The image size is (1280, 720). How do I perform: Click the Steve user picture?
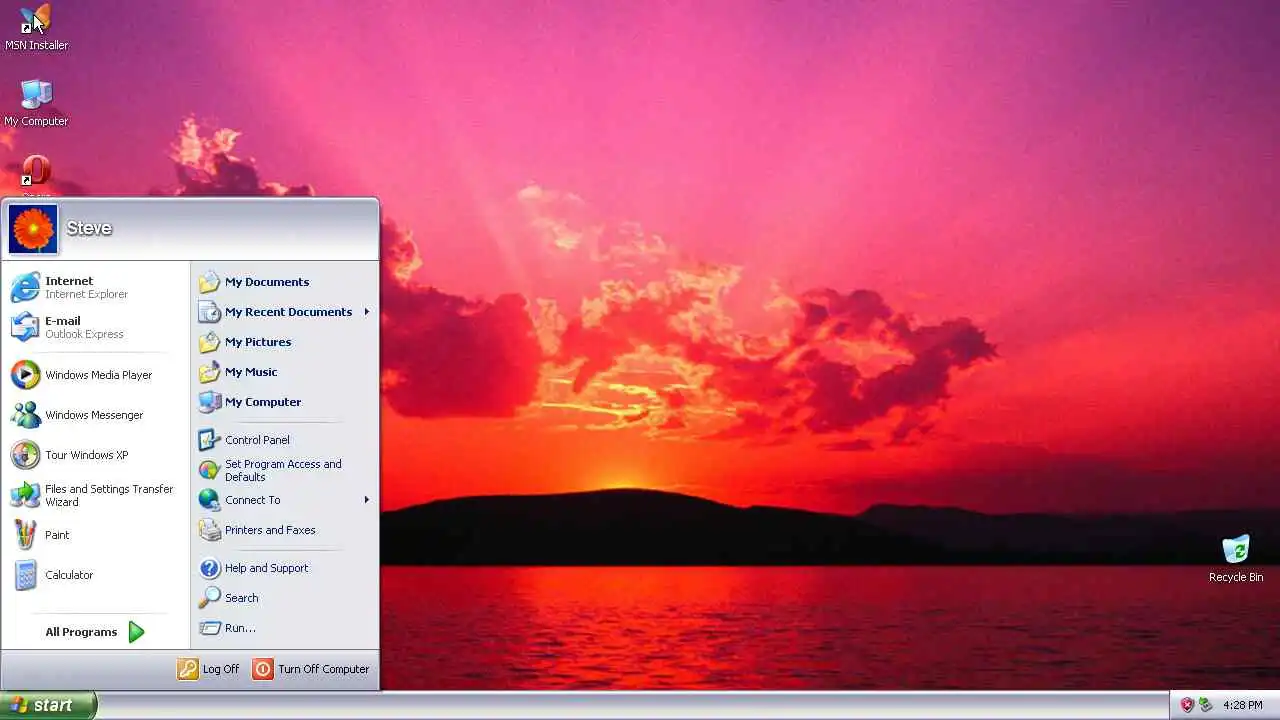coord(33,229)
